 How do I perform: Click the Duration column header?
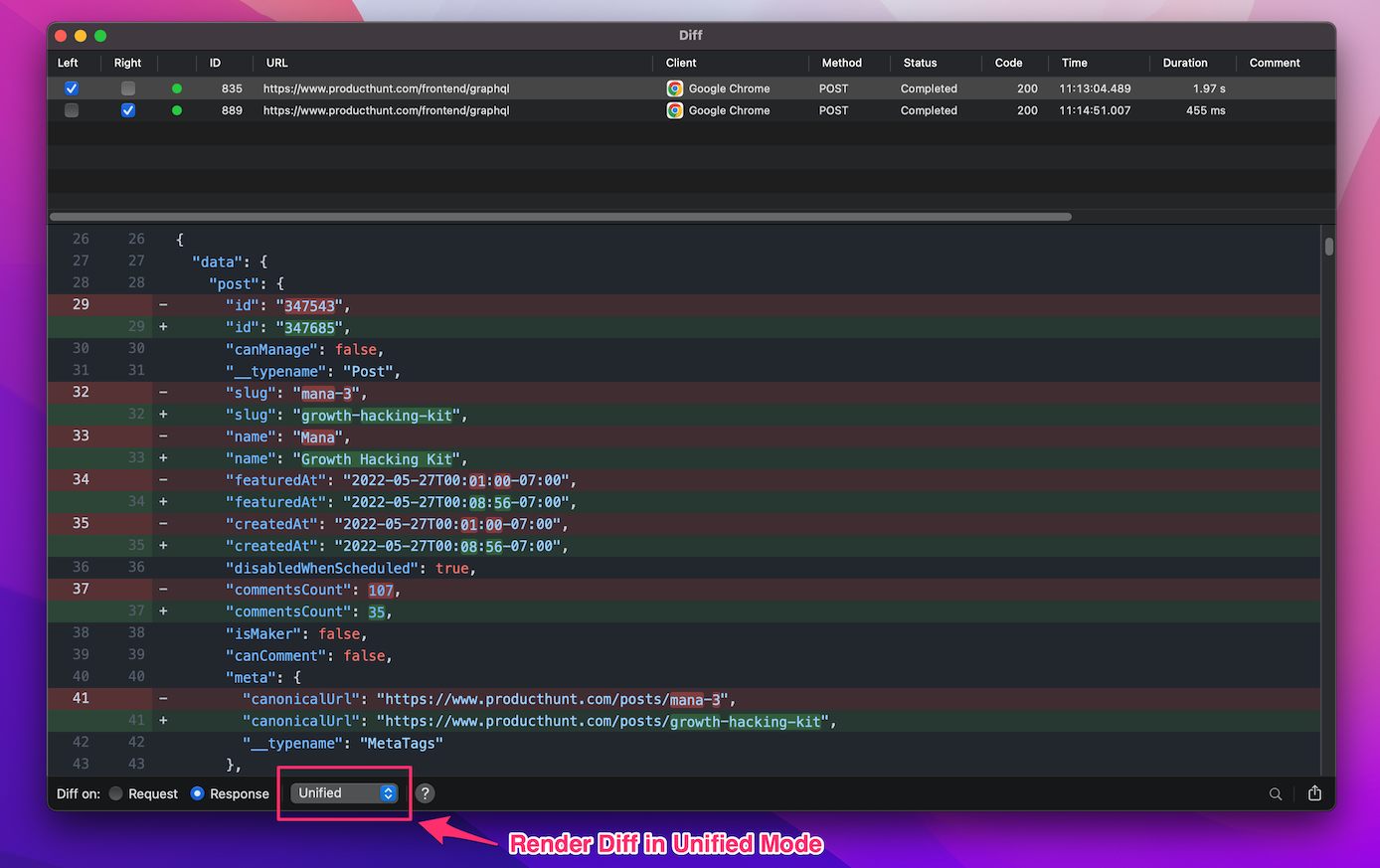click(1185, 63)
